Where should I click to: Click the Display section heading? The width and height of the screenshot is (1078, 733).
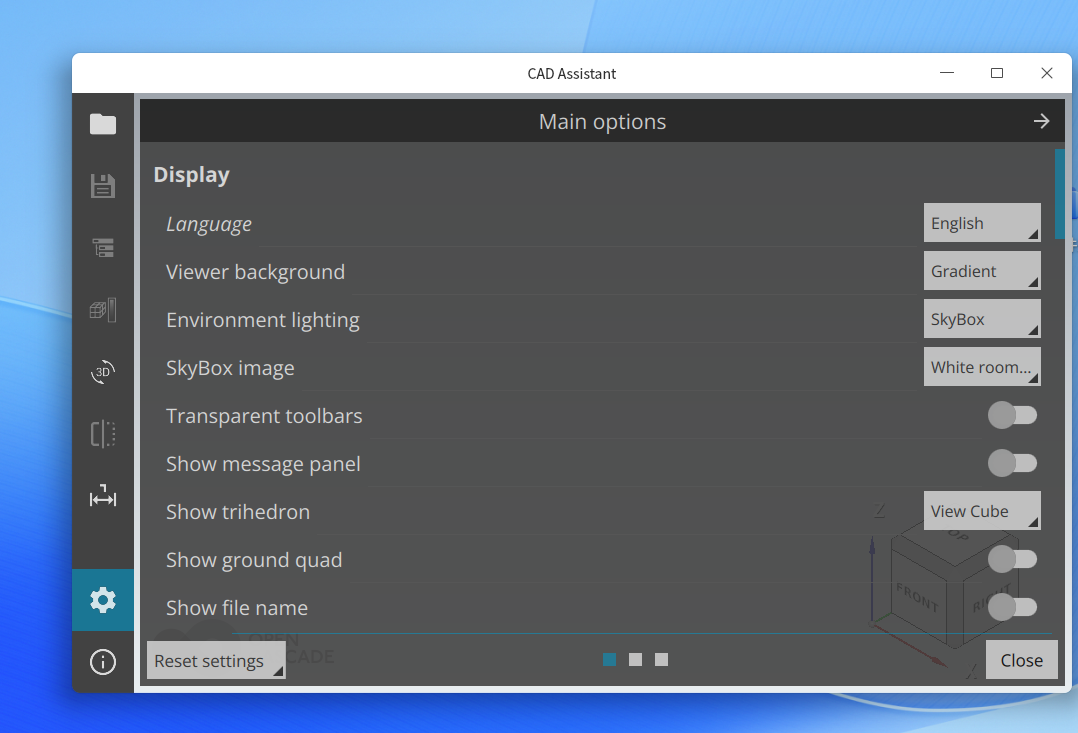tap(191, 175)
